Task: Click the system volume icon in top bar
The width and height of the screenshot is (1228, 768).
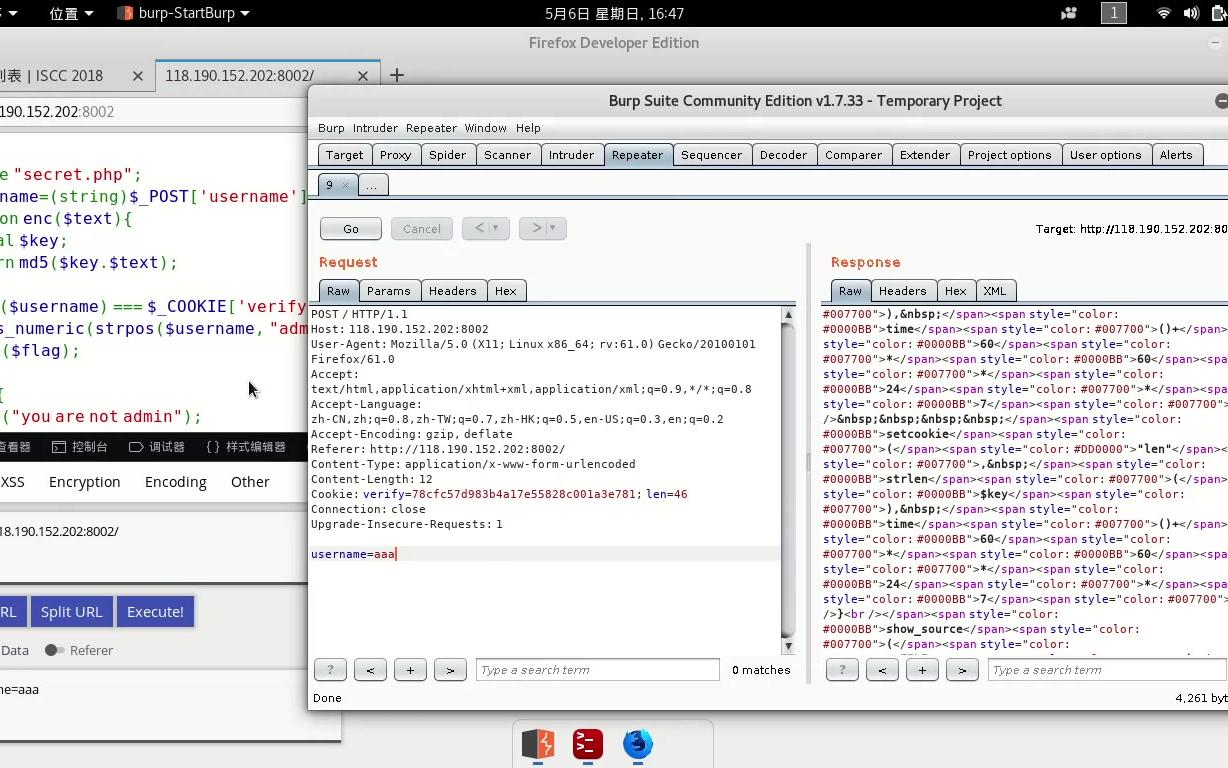Action: (x=1191, y=13)
